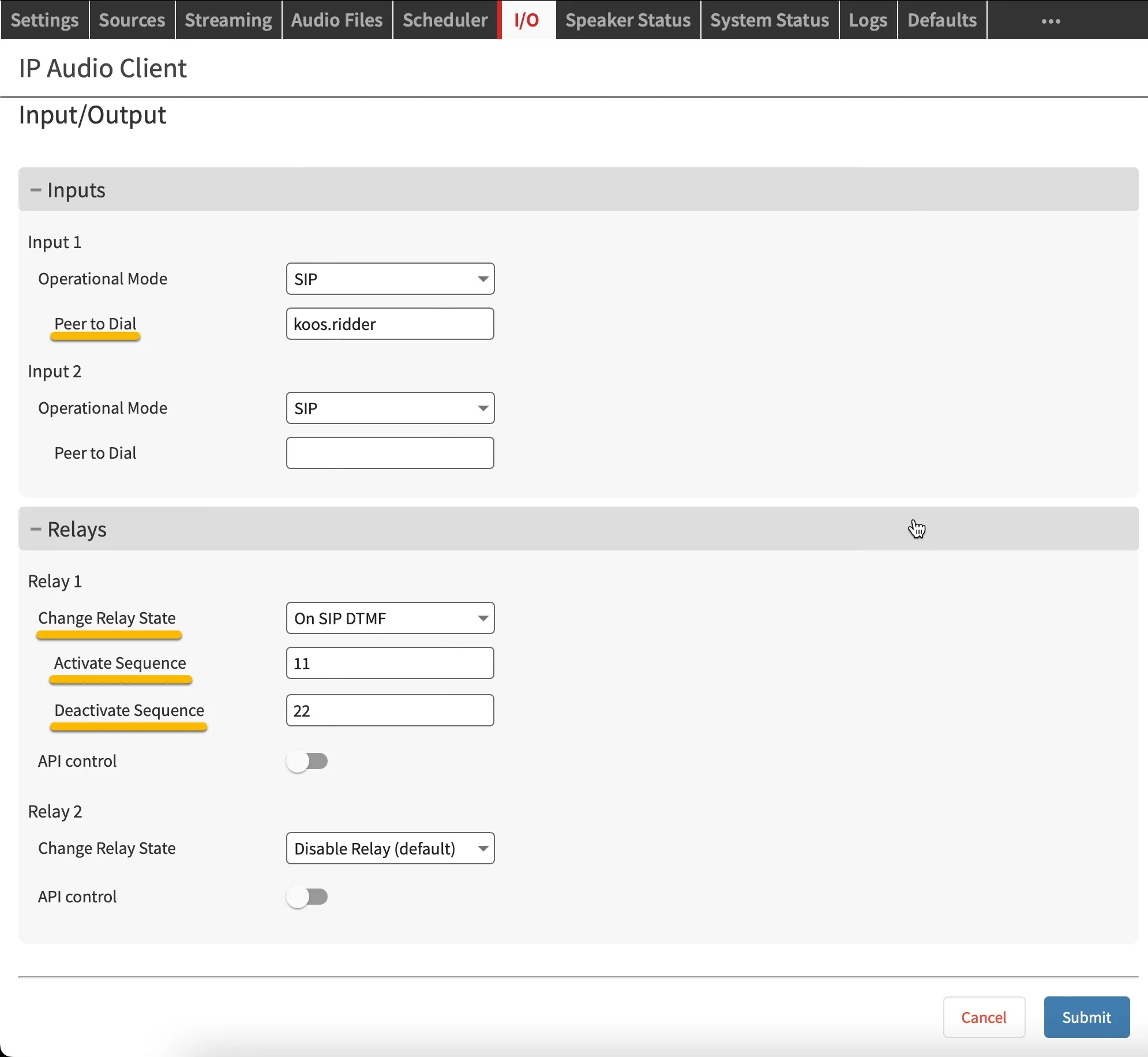Toggle Relay 1 API control switch
The height and width of the screenshot is (1057, 1148).
[x=307, y=761]
